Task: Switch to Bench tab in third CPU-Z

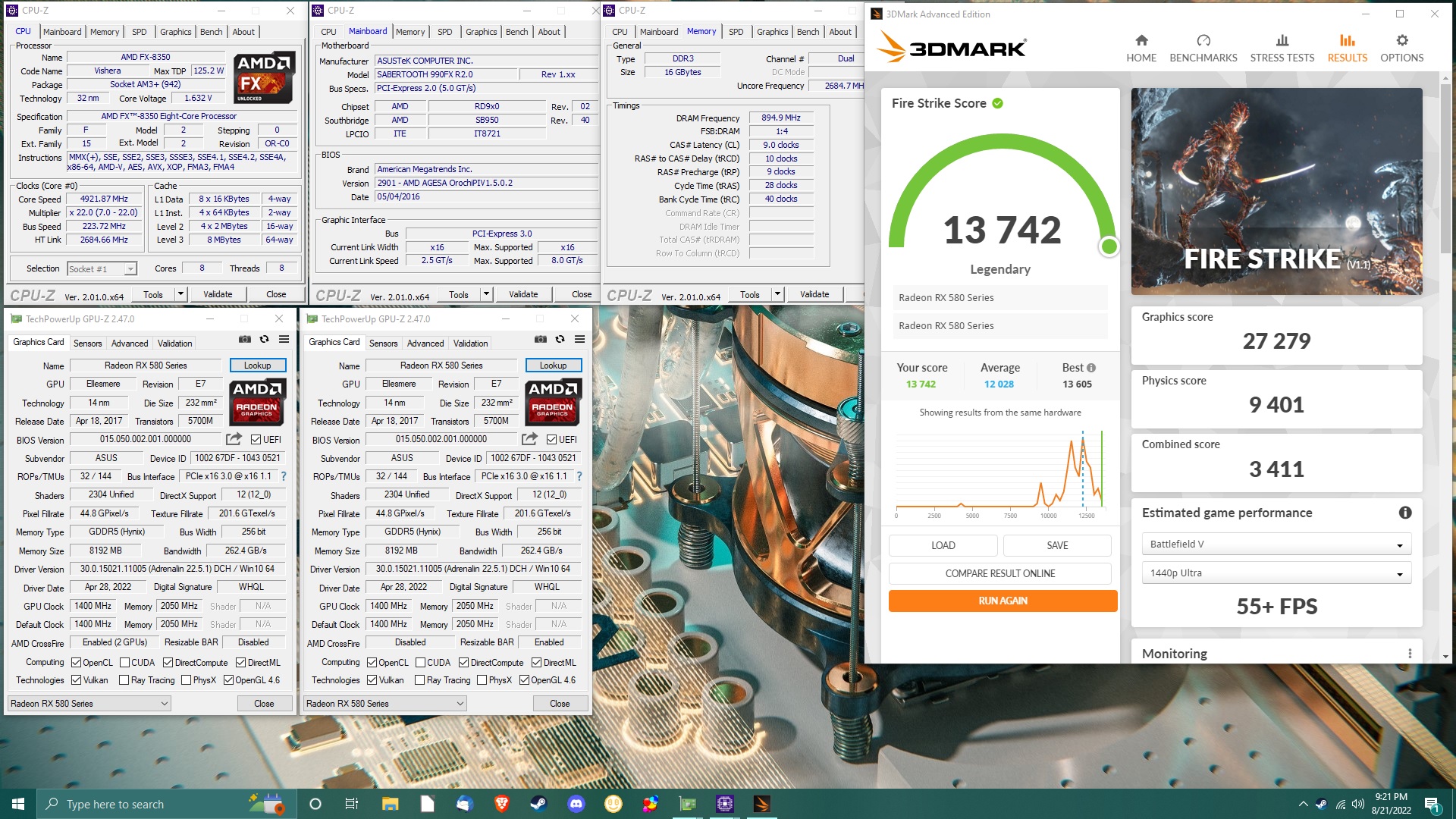Action: (x=808, y=32)
